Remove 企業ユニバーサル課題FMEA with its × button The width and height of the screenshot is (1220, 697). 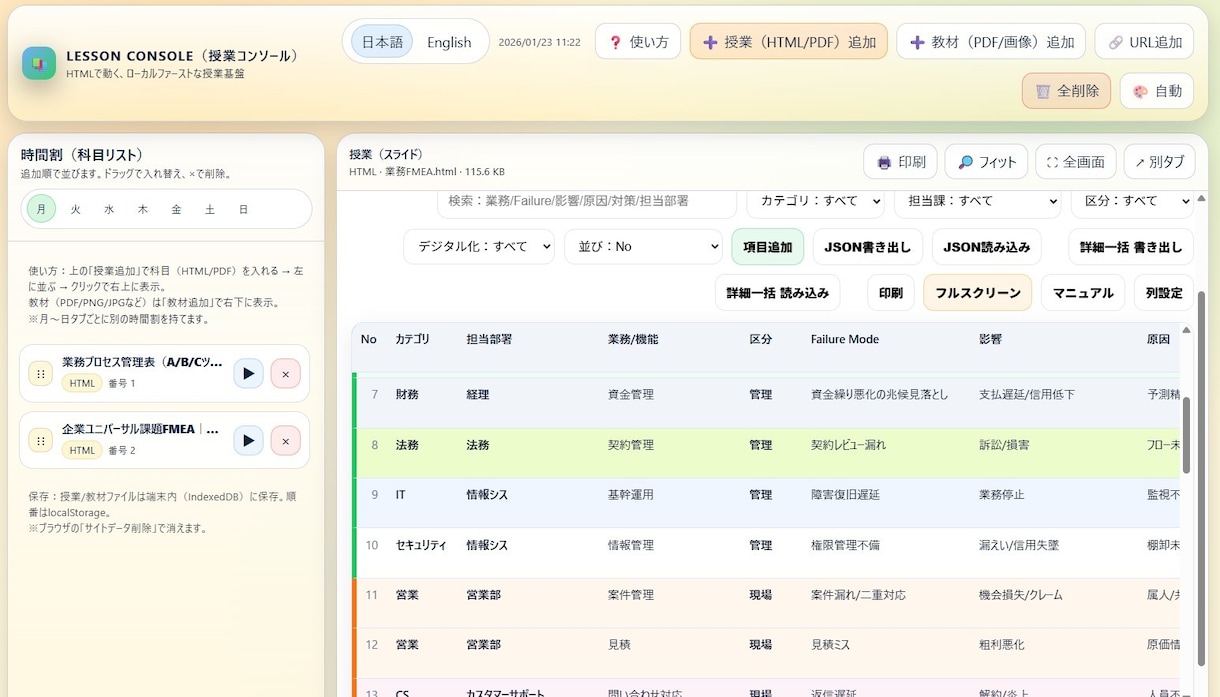285,440
